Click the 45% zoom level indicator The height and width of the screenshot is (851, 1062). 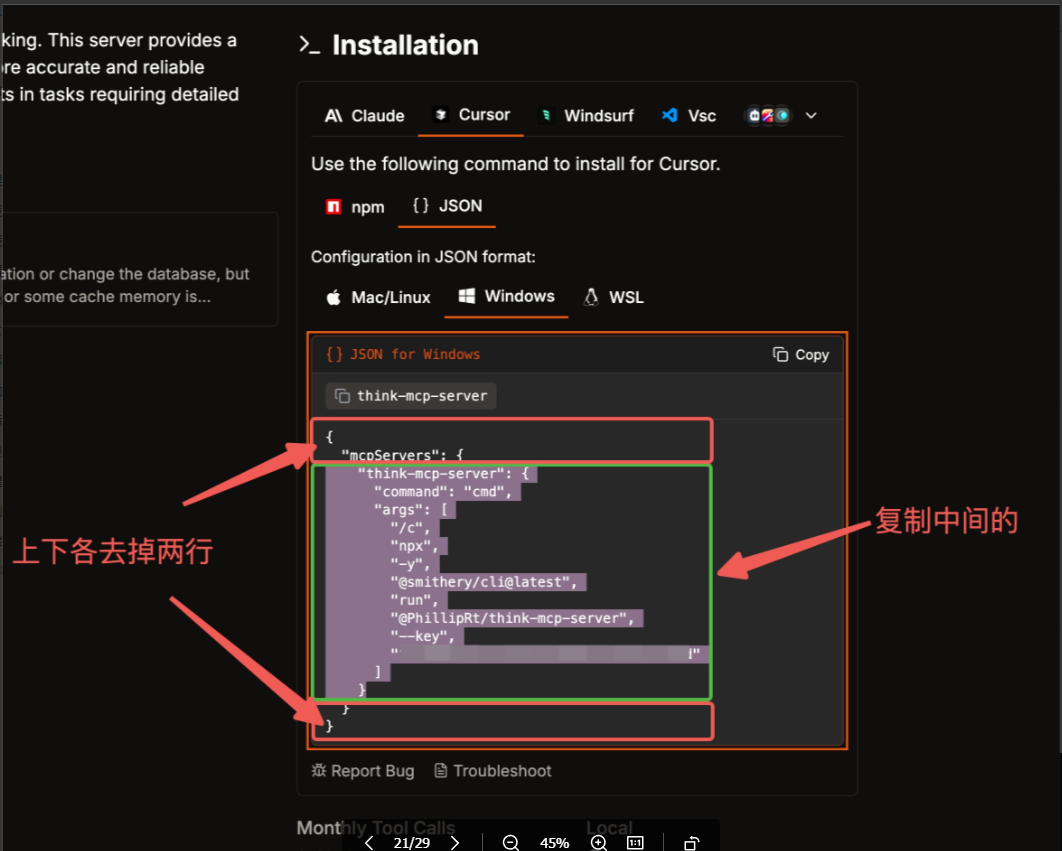(x=554, y=843)
